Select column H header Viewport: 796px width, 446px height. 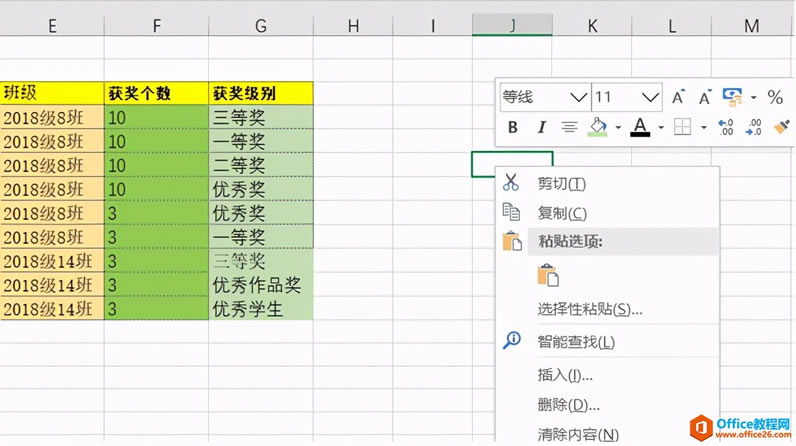[x=353, y=25]
